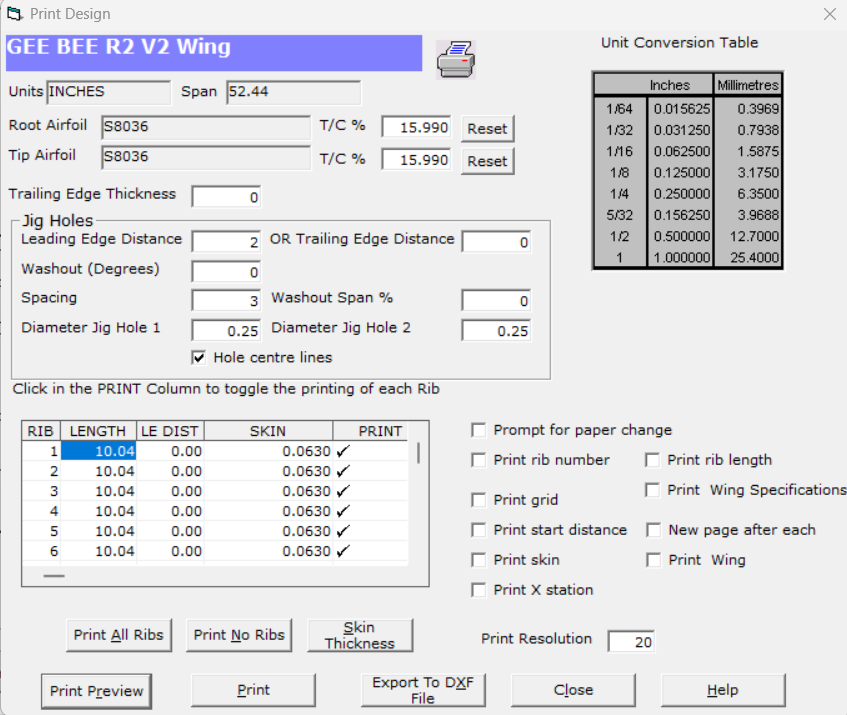Click the Close button at bottom

point(573,690)
